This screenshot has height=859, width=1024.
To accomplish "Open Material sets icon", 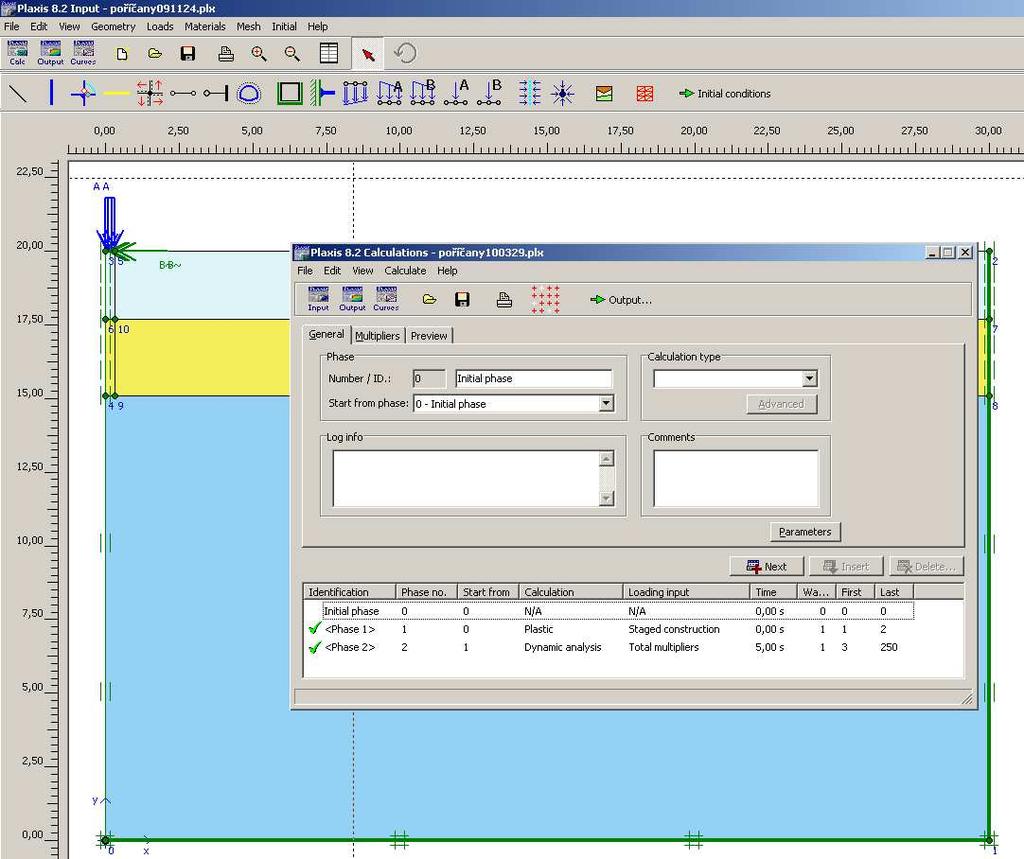I will coord(604,93).
